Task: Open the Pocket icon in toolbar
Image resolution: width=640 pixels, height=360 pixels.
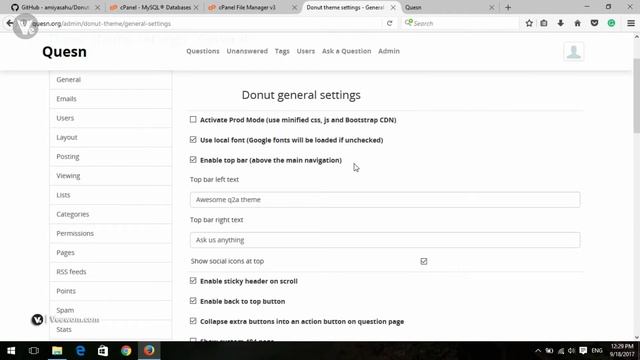Action: click(x=594, y=23)
